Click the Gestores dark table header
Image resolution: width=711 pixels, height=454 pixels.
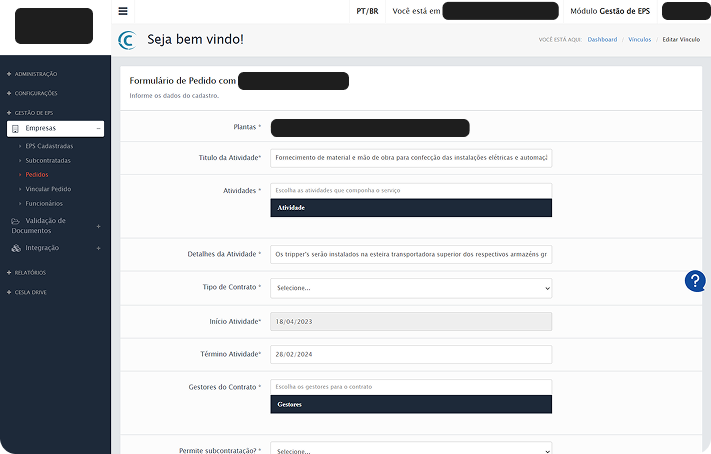coord(411,404)
